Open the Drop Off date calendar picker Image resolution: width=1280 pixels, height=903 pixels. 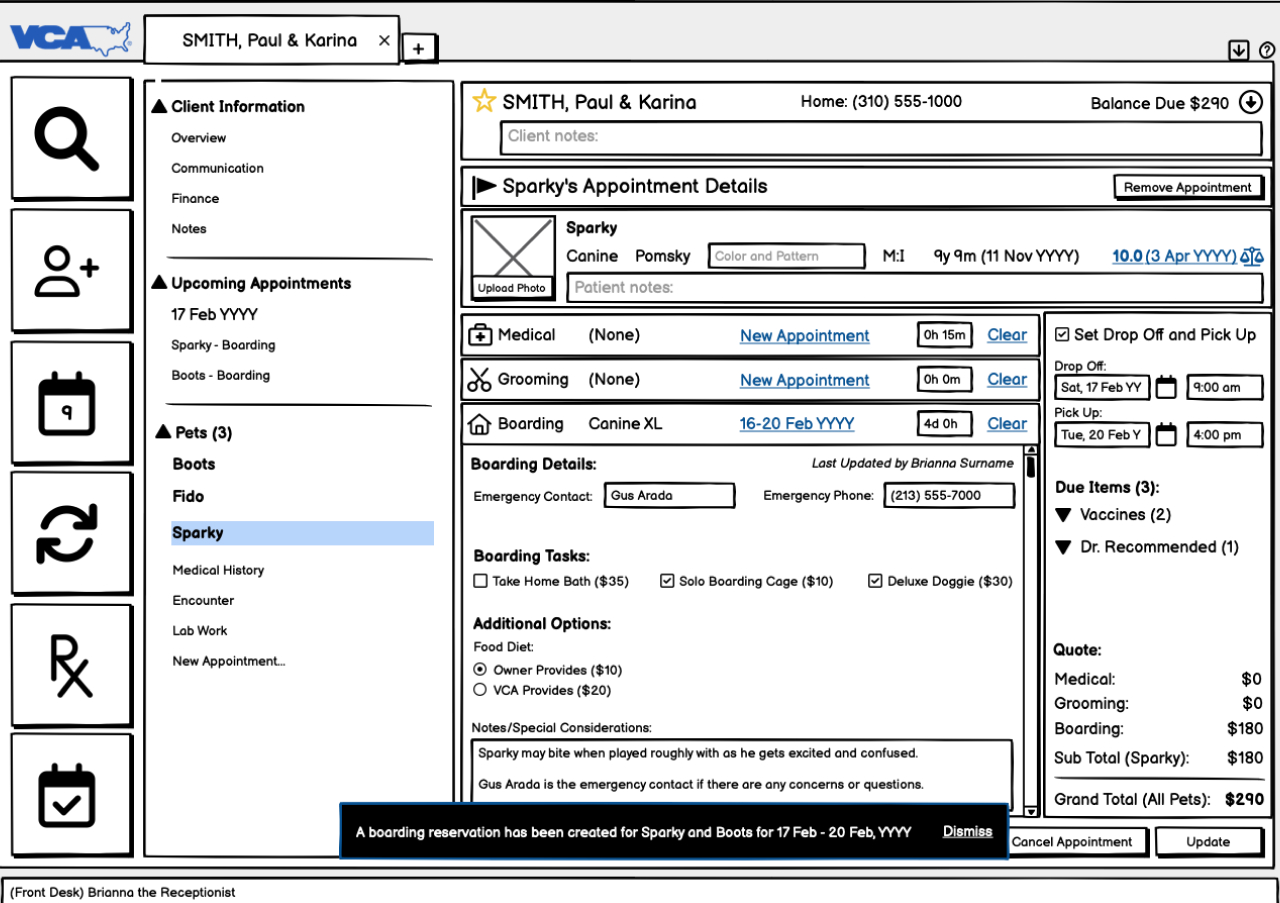(1166, 387)
